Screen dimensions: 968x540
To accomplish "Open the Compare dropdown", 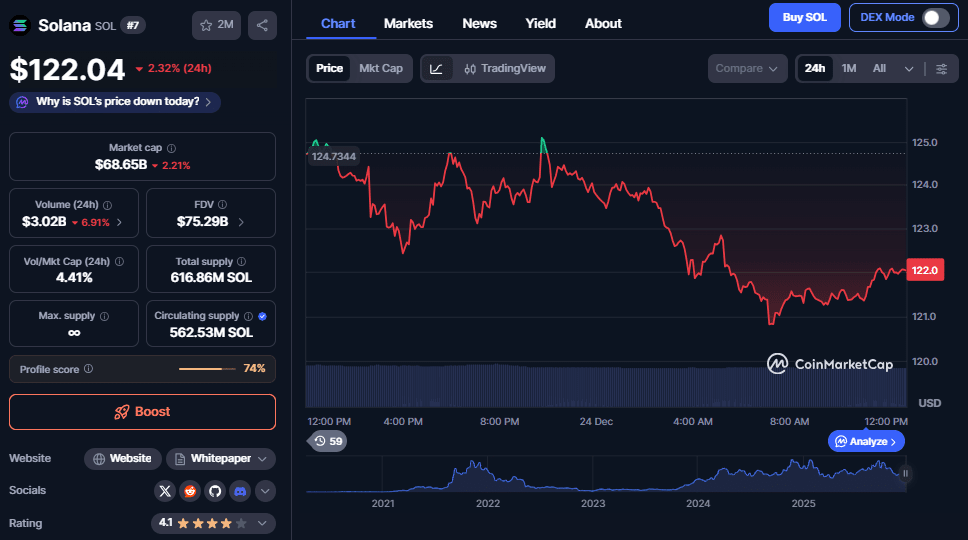I will (x=746, y=68).
